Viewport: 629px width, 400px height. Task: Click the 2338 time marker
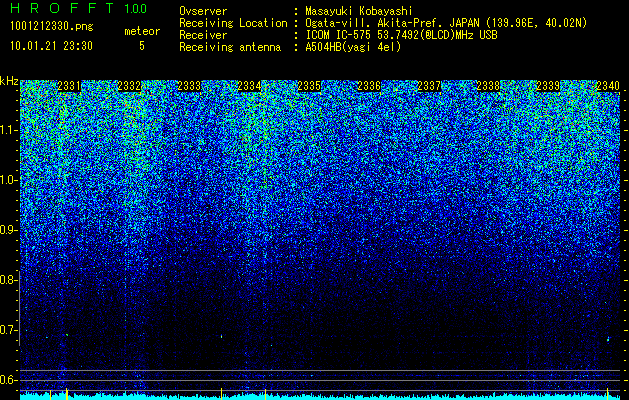[x=488, y=86]
